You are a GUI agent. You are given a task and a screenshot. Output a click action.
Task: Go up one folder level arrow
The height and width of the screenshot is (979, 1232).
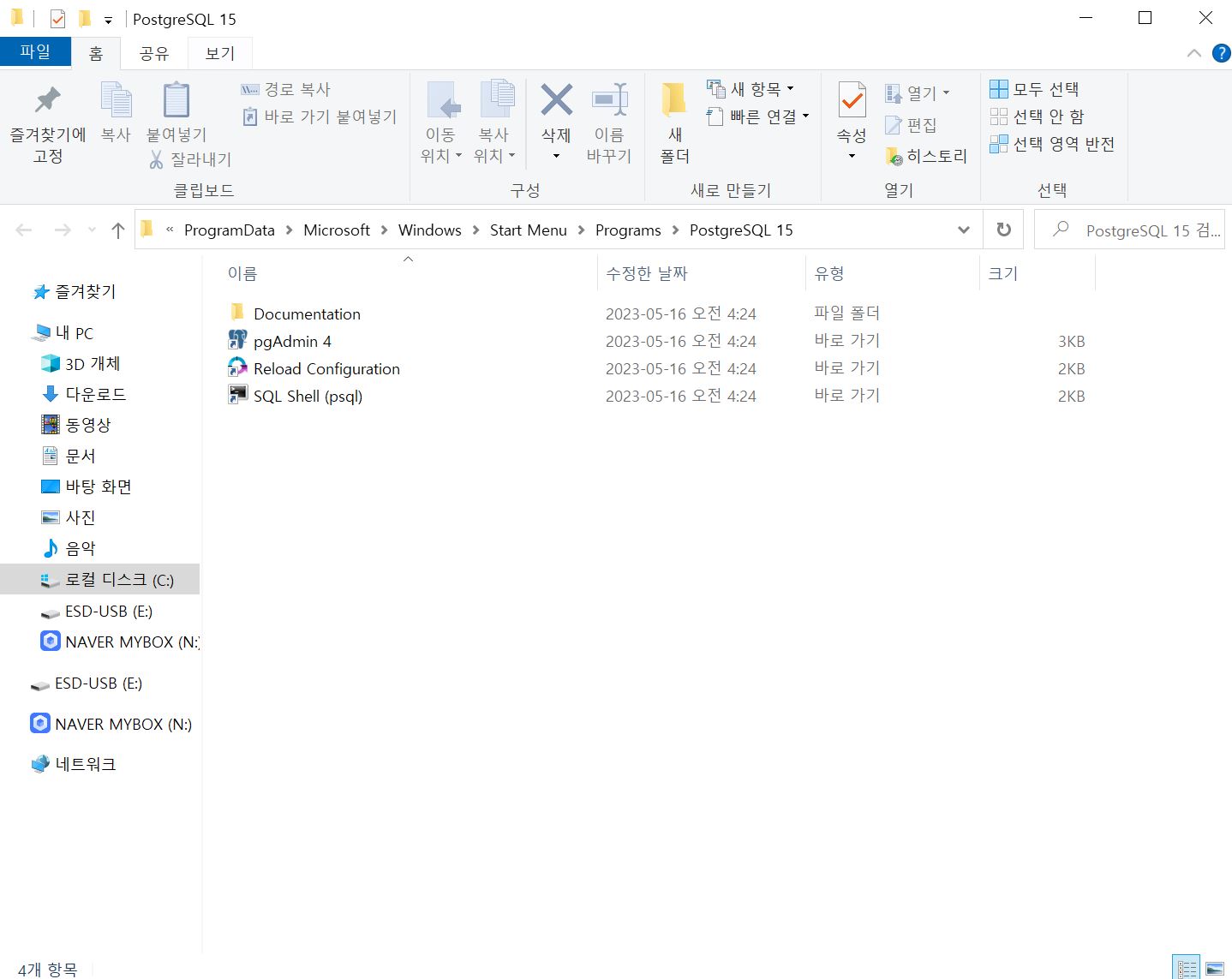118,230
